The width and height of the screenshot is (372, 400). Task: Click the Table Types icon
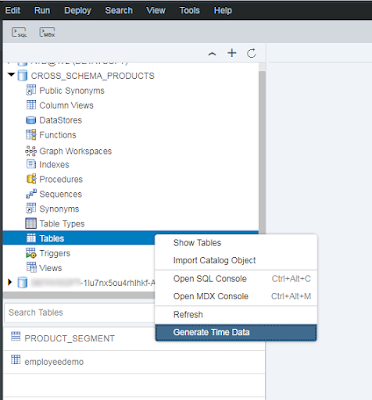[31, 223]
